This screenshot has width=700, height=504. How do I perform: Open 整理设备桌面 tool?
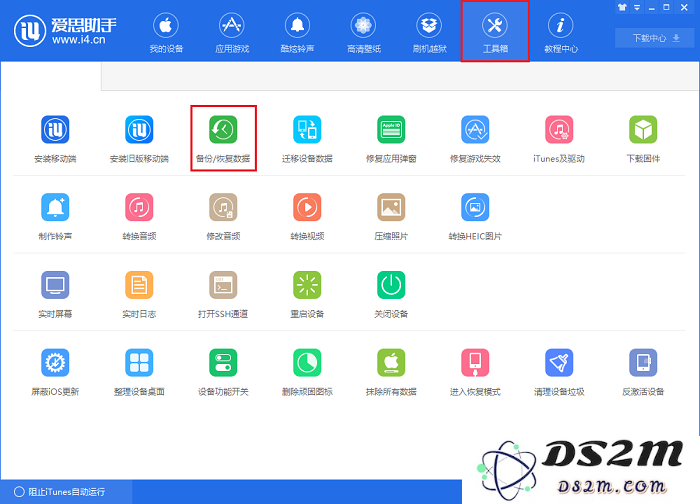pyautogui.click(x=139, y=372)
